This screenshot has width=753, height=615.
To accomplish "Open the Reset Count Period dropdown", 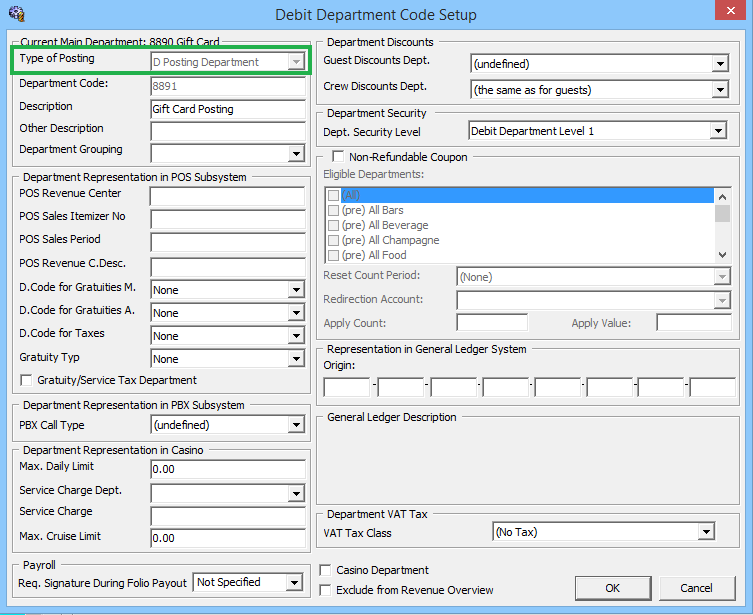I will pos(722,277).
